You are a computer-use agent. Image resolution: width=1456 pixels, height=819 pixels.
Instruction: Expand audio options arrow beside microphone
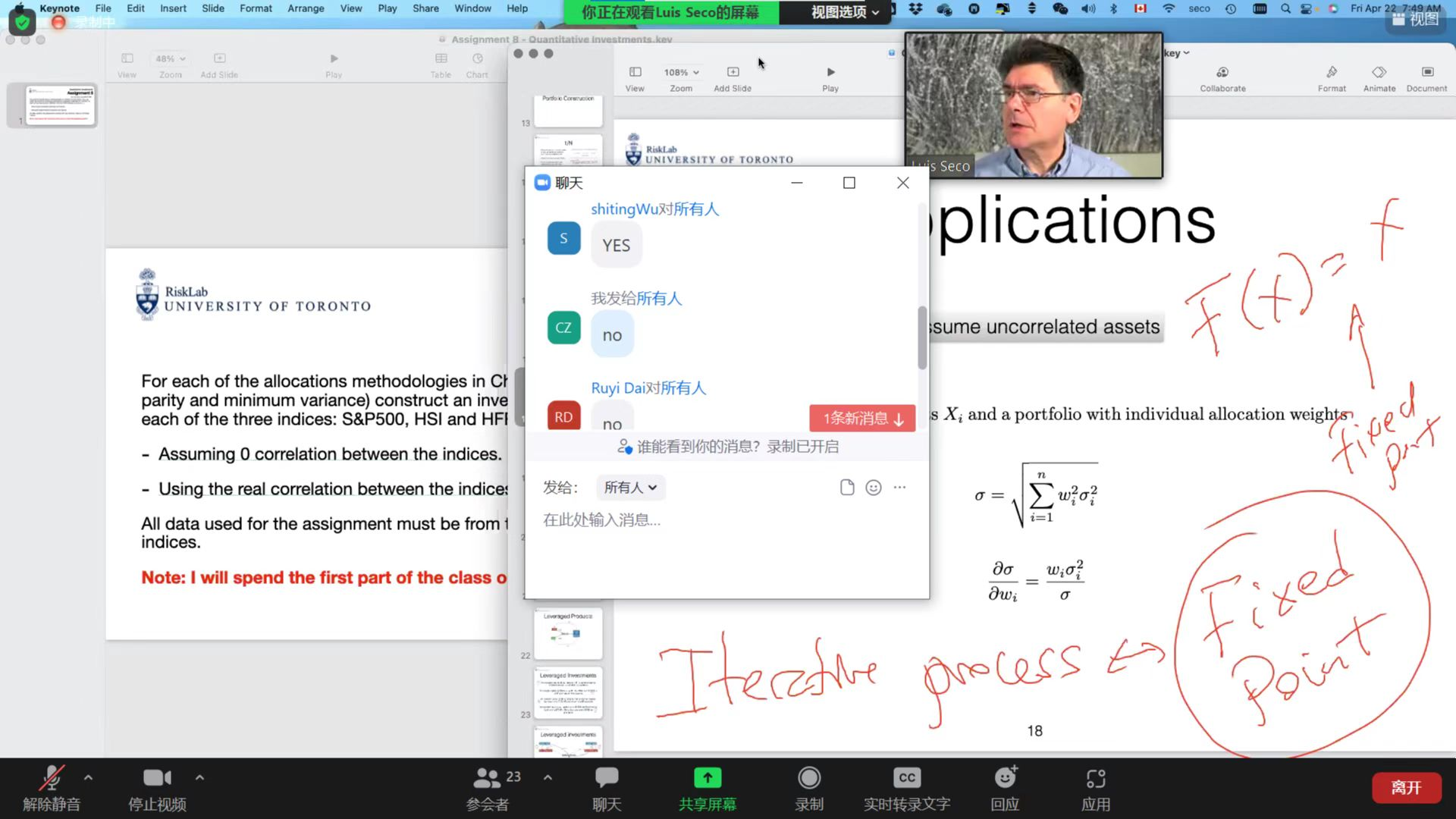(88, 777)
